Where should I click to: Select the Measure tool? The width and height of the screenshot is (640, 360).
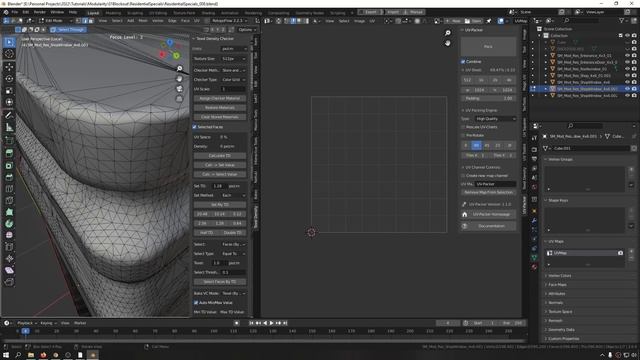[9, 127]
